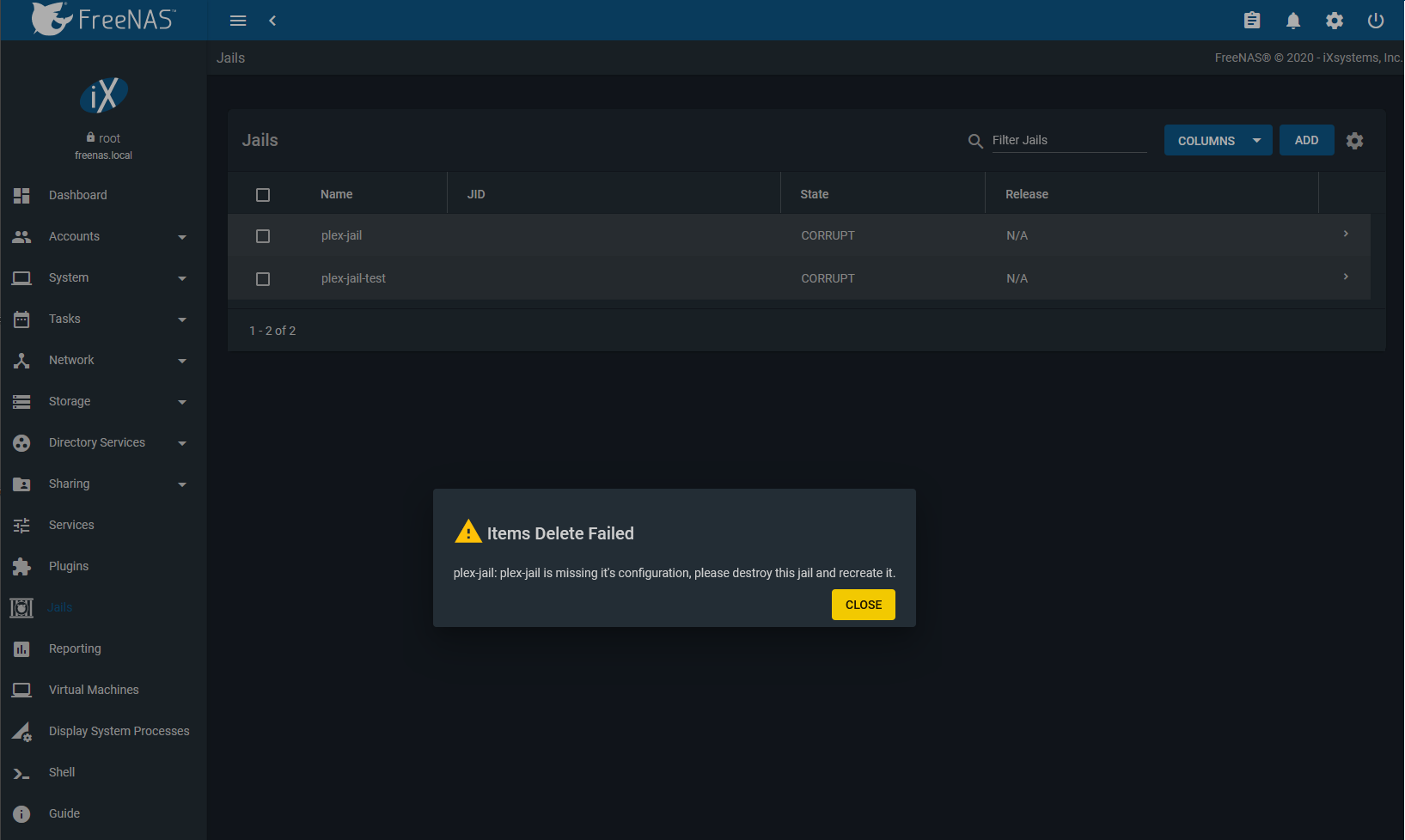Click the Filter Jails input field
Viewport: 1405px width, 840px height.
(x=1068, y=141)
